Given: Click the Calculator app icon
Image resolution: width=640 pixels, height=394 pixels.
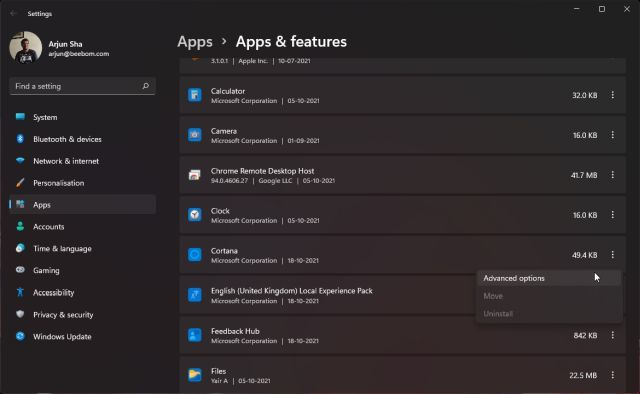Looking at the screenshot, I should 195,95.
